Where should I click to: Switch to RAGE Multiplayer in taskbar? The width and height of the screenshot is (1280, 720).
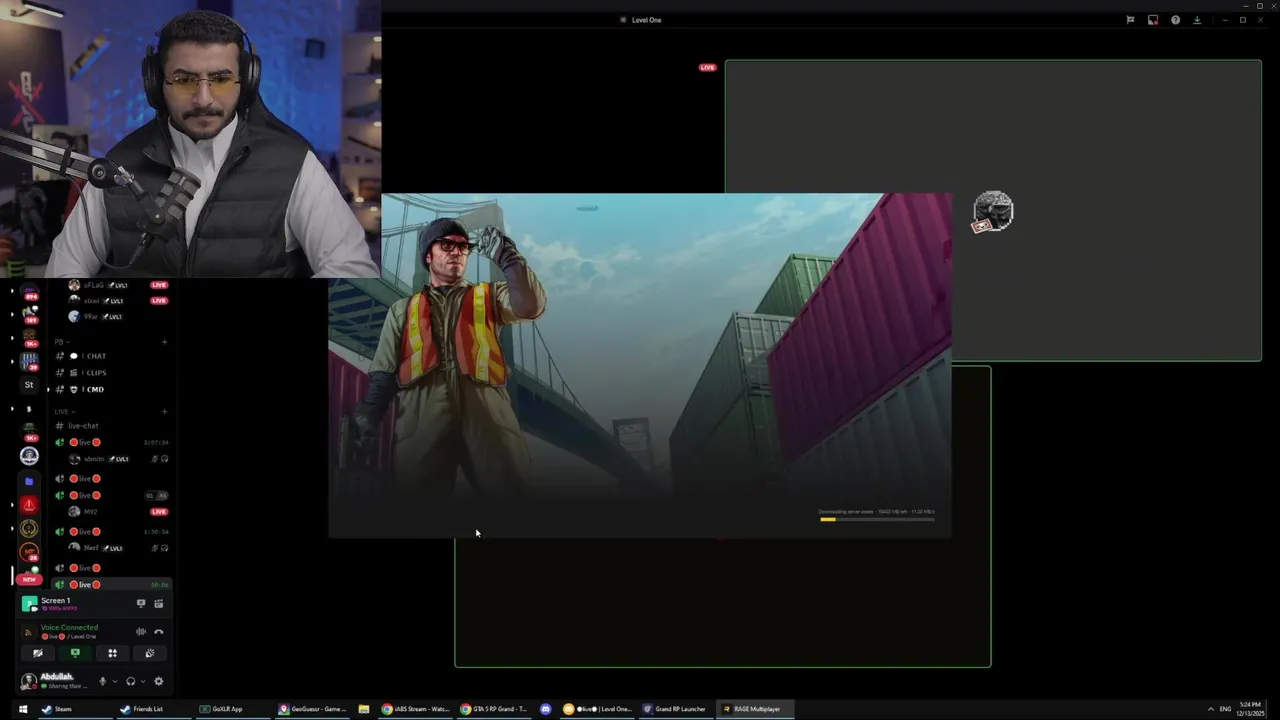[x=754, y=709]
